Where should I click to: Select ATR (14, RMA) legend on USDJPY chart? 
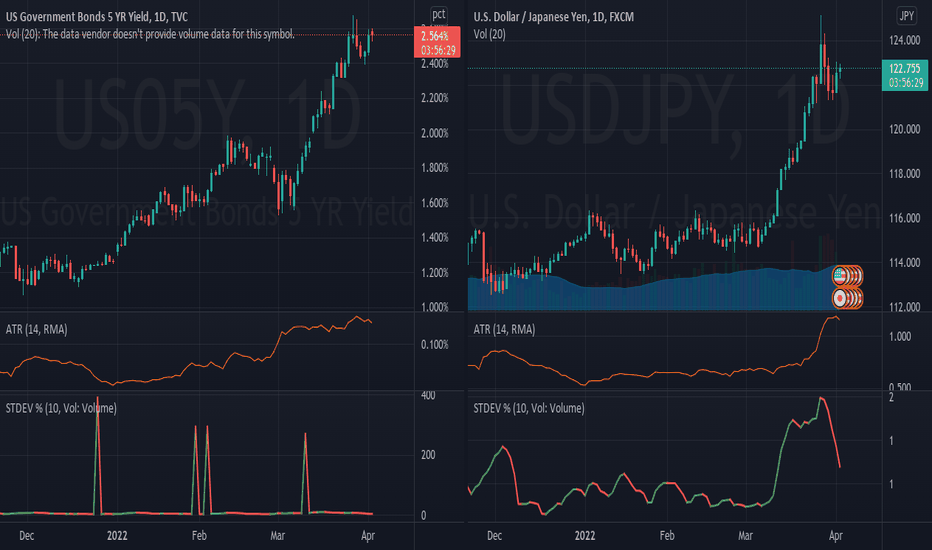click(x=504, y=329)
